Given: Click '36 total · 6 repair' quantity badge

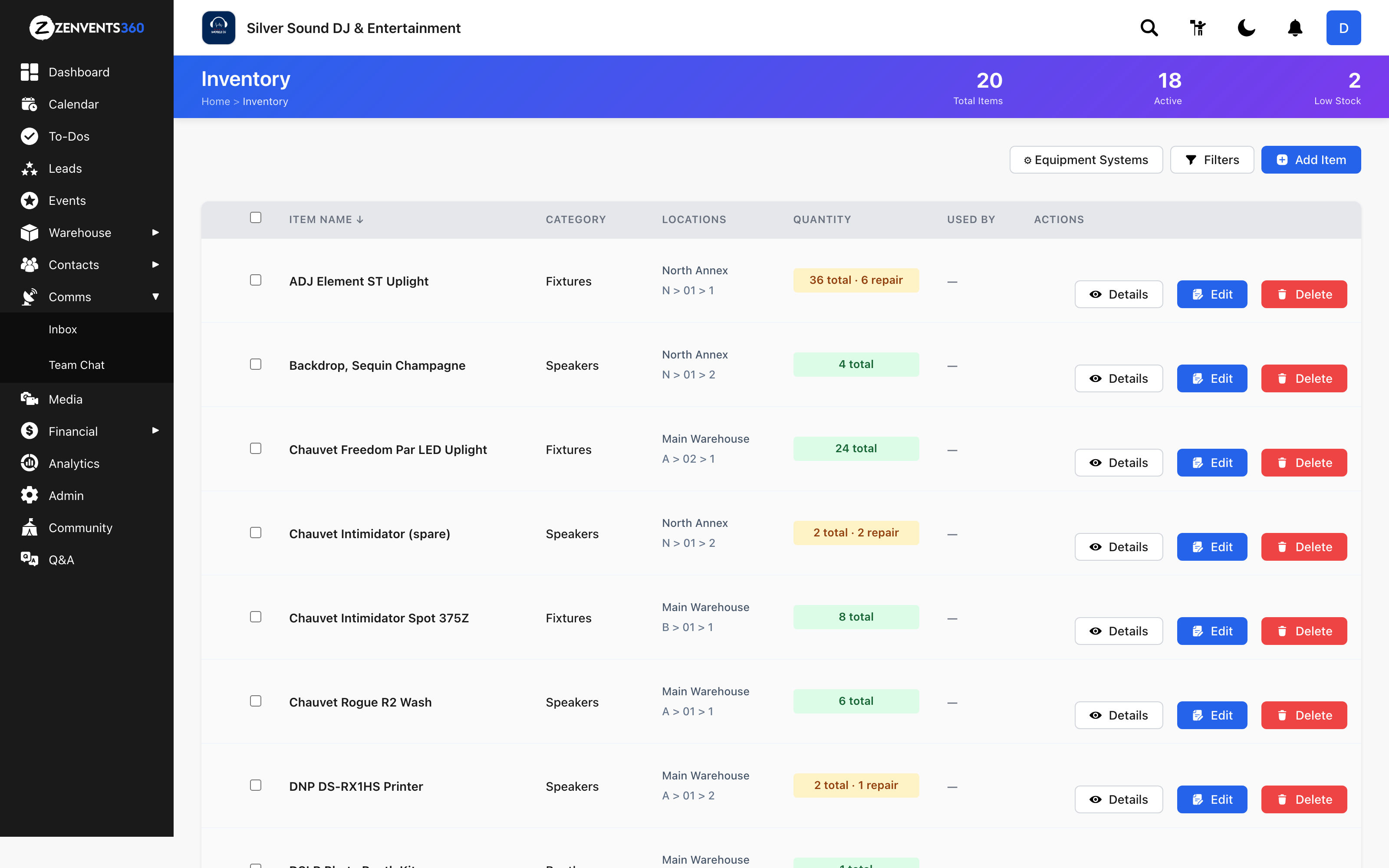Looking at the screenshot, I should pos(856,280).
